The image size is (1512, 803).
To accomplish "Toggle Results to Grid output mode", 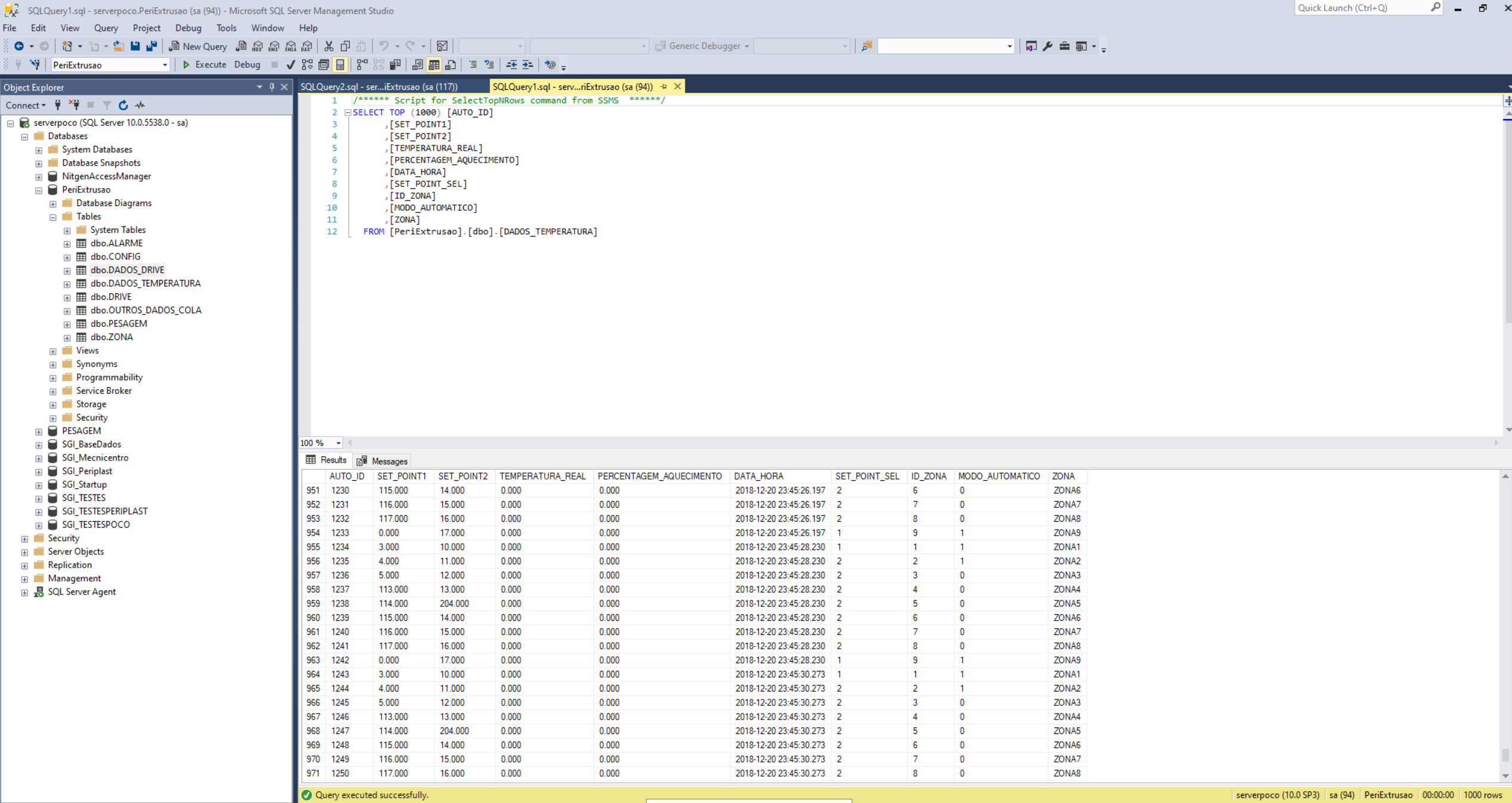I will (434, 64).
